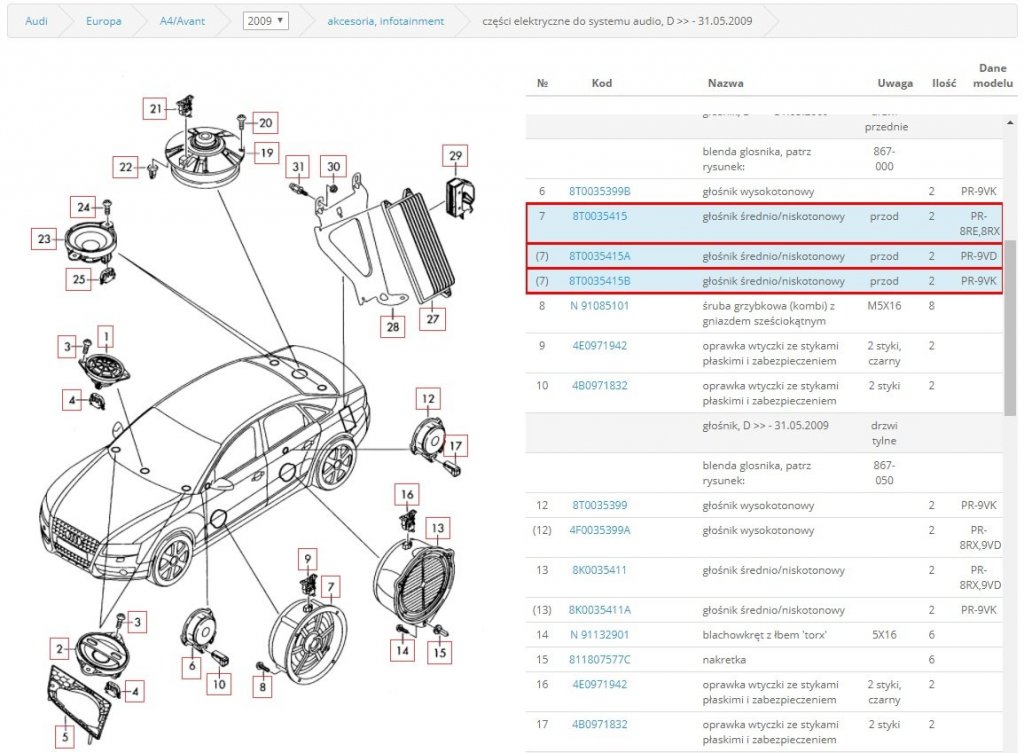
Task: Open part code 4E0971942 in row 16
Action: 600,684
